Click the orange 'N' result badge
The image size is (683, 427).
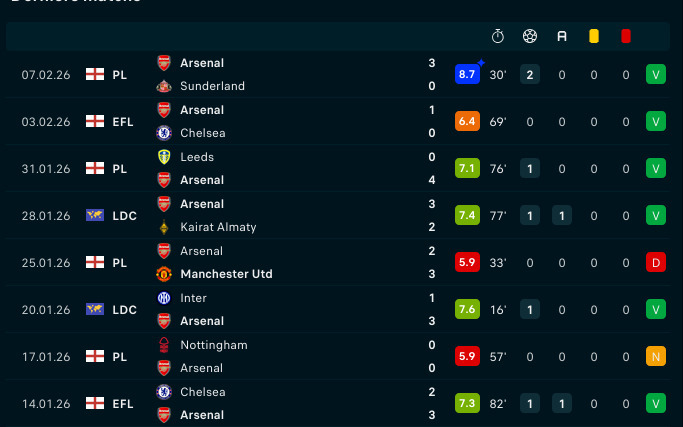[x=656, y=356]
